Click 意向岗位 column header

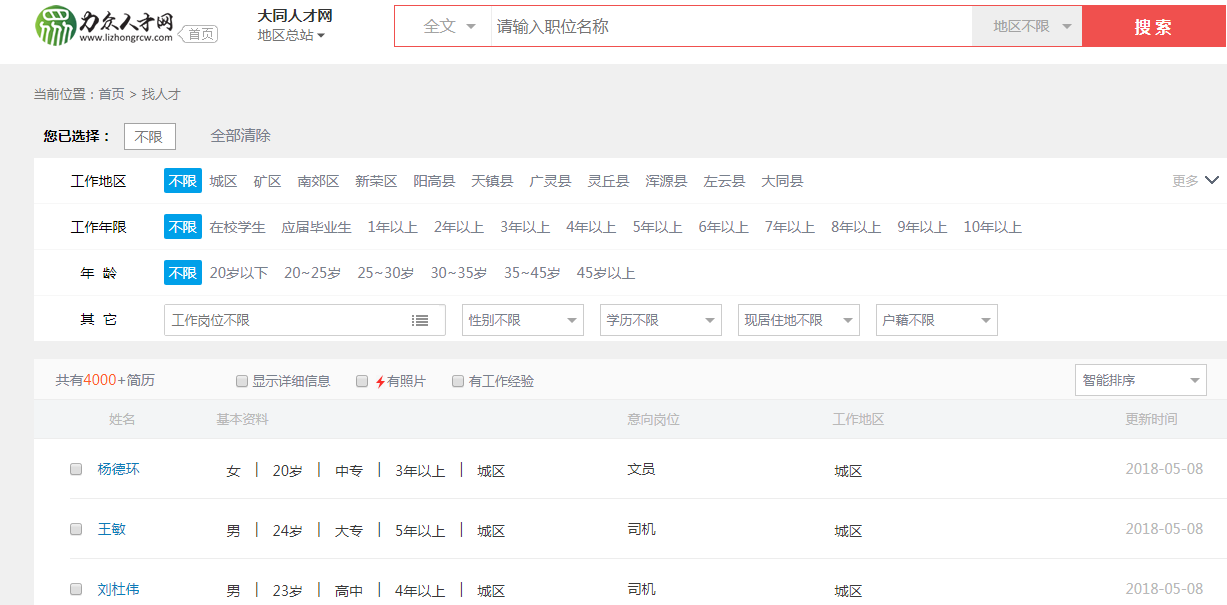click(653, 419)
